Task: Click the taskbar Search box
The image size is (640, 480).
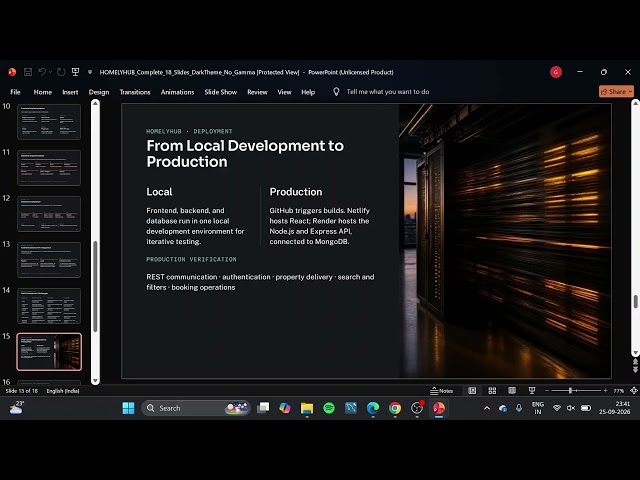Action: pyautogui.click(x=196, y=408)
